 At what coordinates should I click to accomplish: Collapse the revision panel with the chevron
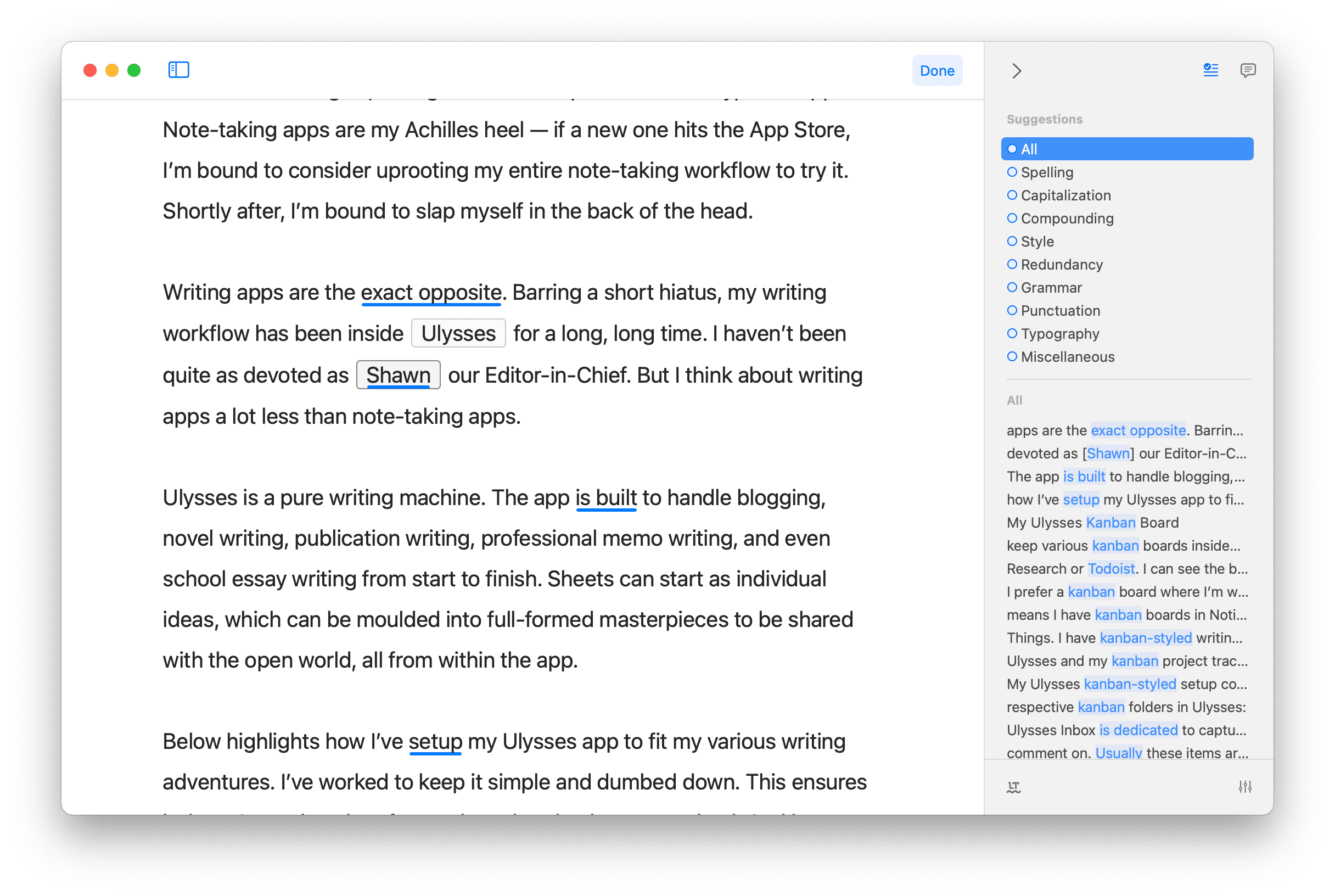(1017, 71)
